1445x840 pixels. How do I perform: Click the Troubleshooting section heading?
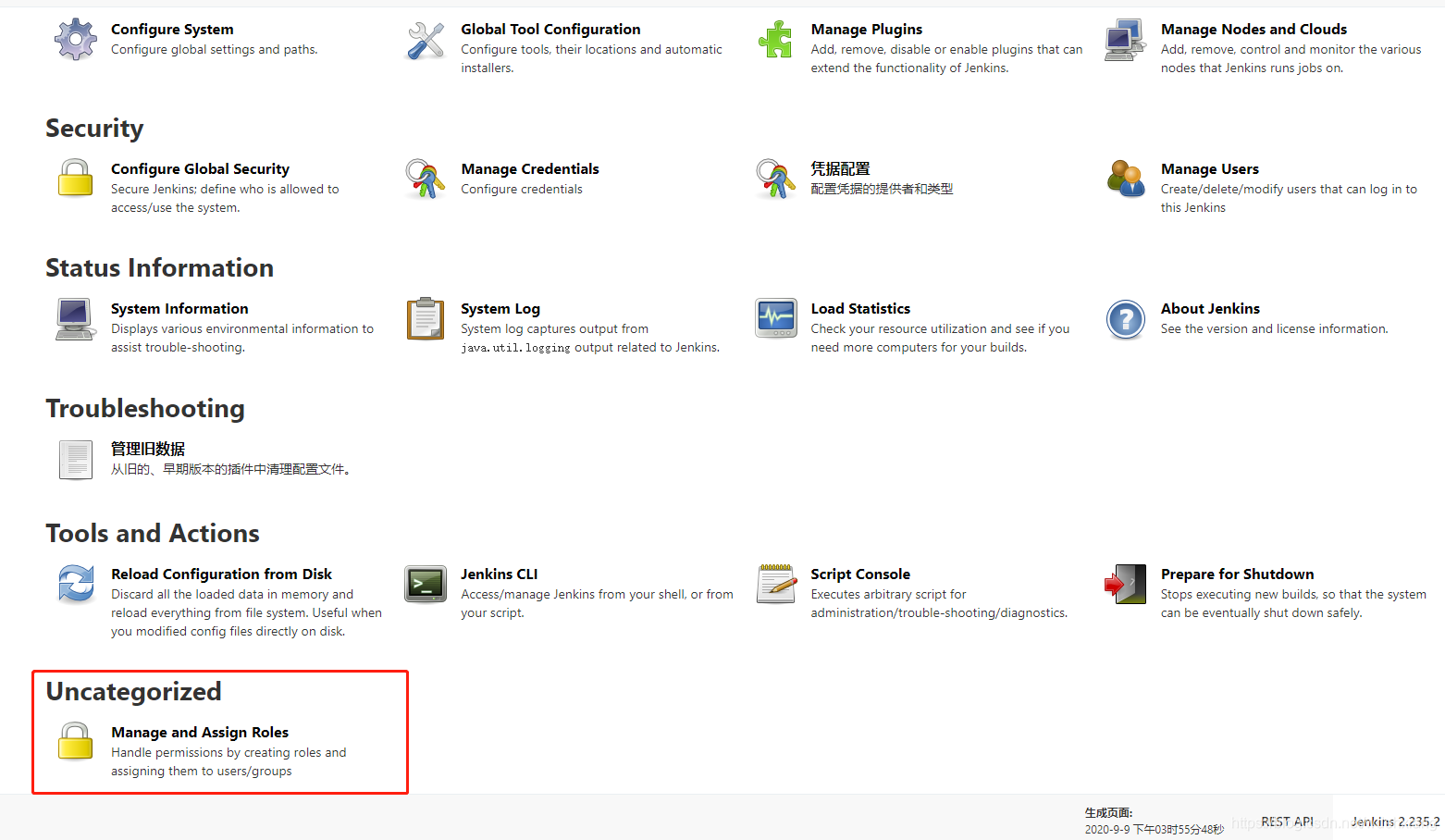(x=145, y=409)
